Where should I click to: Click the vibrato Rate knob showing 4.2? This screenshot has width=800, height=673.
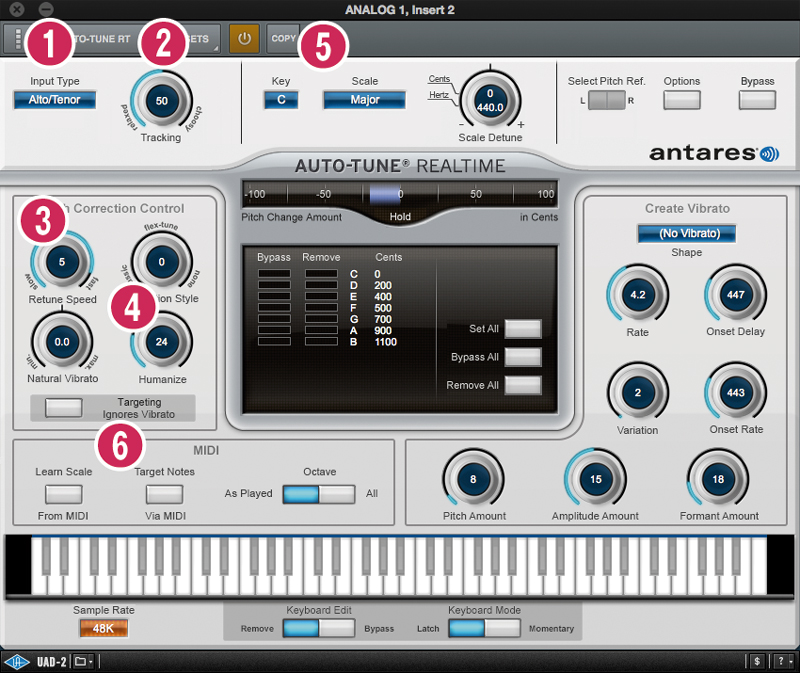tap(638, 294)
